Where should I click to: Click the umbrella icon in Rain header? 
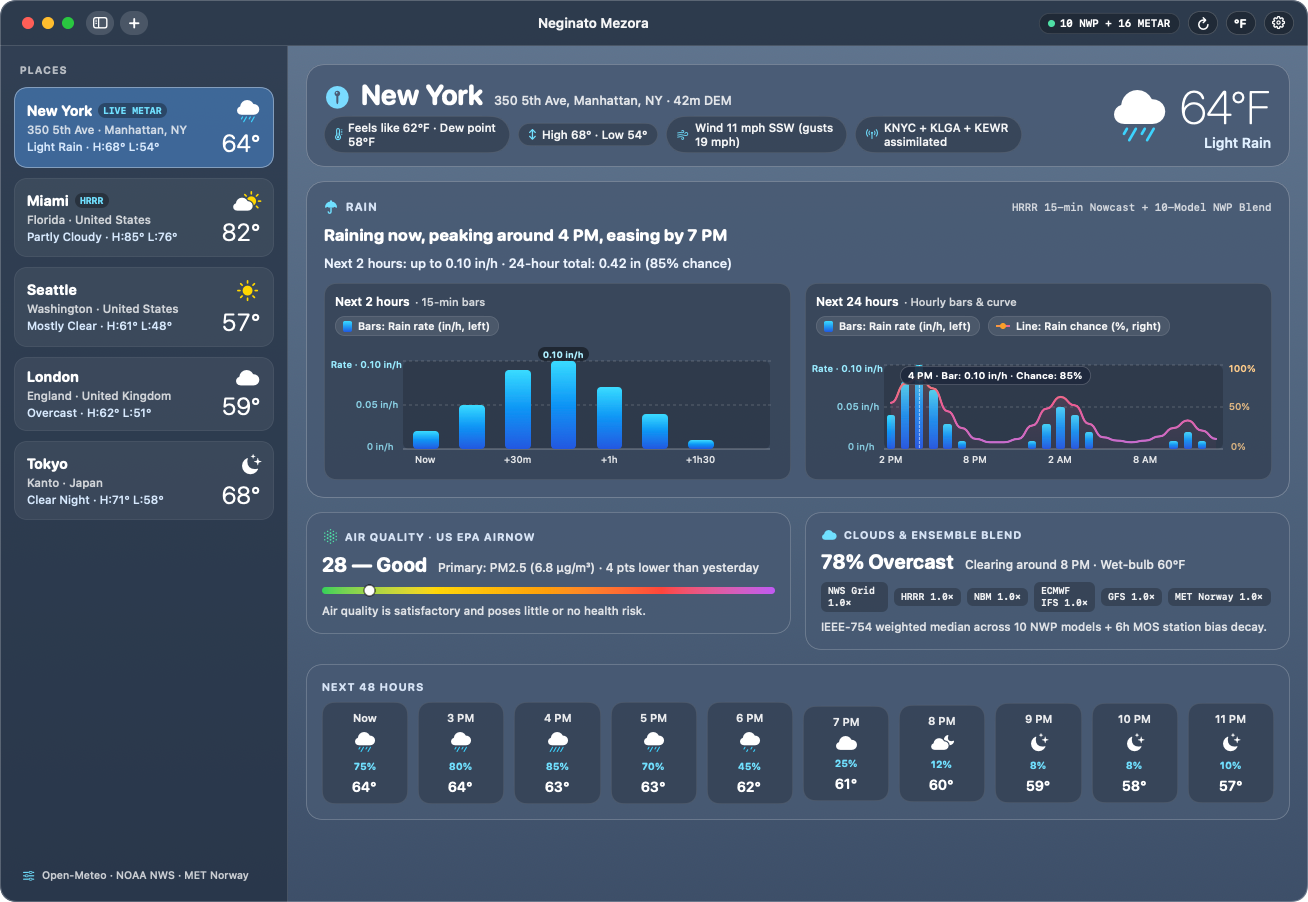click(x=331, y=207)
